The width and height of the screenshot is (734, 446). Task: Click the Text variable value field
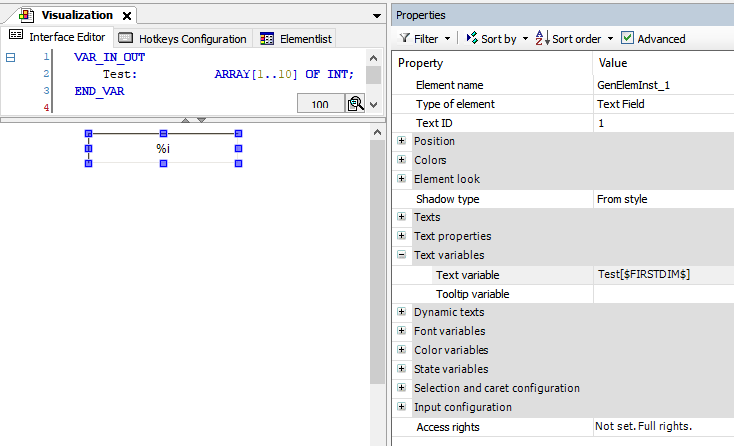click(663, 275)
